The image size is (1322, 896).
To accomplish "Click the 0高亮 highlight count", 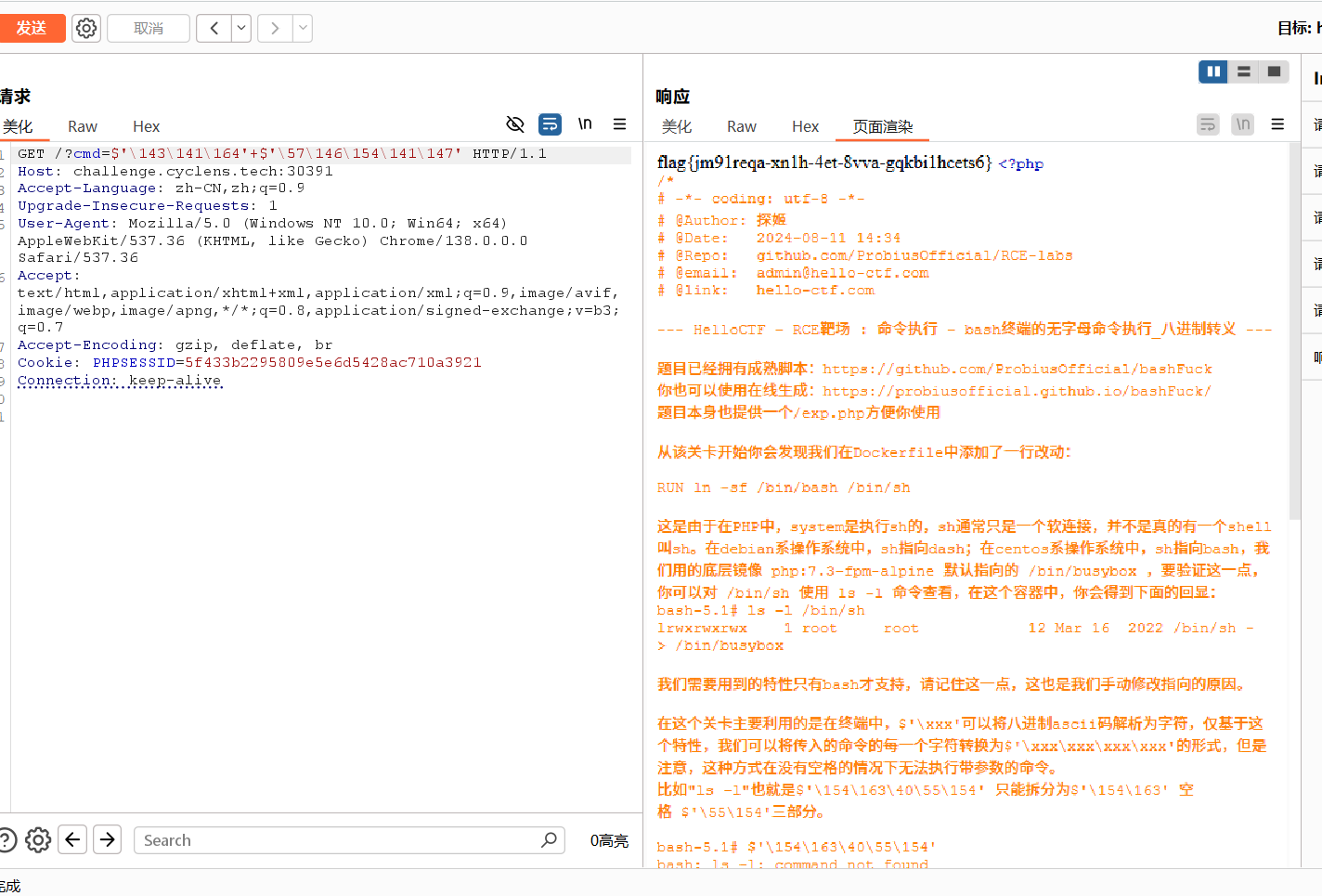I will (609, 841).
